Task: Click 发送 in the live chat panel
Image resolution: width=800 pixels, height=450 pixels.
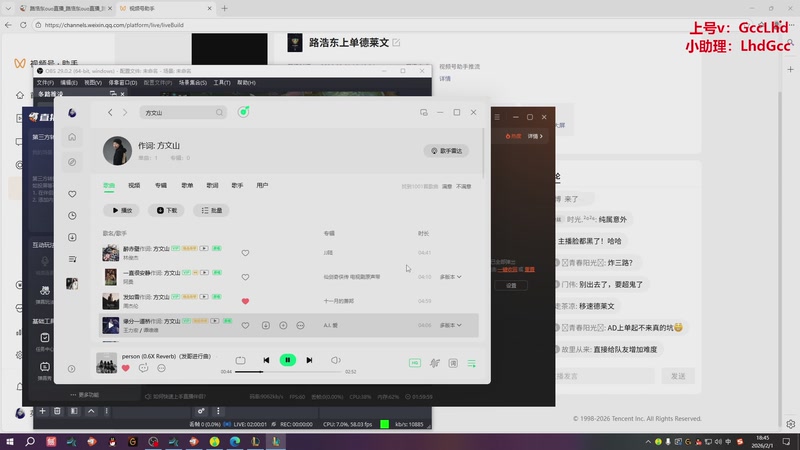Action: (x=678, y=376)
